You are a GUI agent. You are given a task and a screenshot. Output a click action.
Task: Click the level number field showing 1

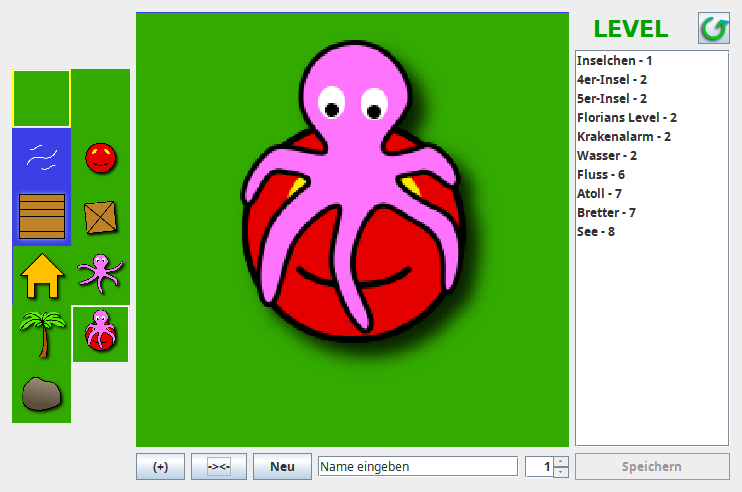click(x=539, y=466)
